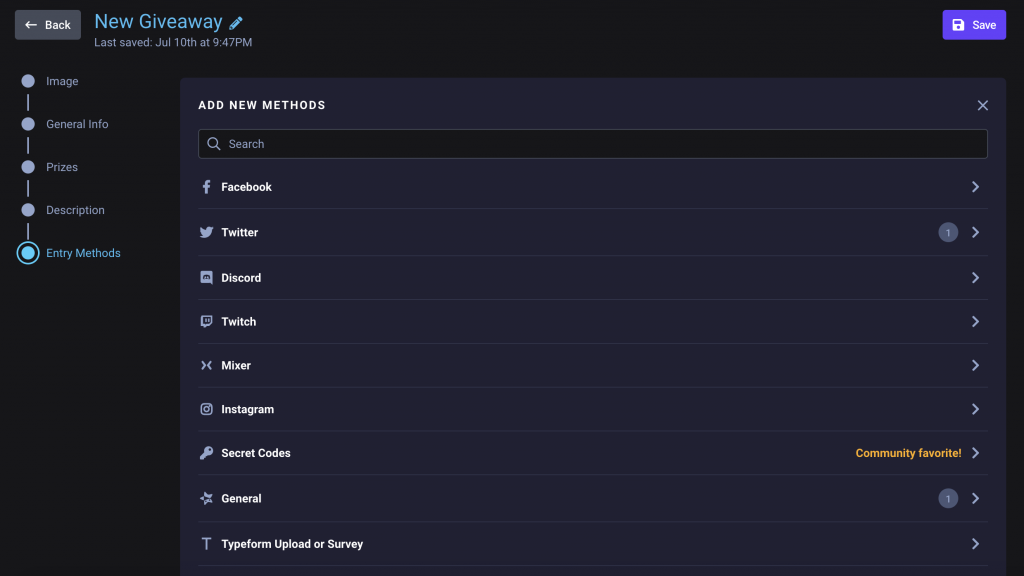The height and width of the screenshot is (576, 1024).
Task: Go back using the Back button
Action: tap(48, 25)
